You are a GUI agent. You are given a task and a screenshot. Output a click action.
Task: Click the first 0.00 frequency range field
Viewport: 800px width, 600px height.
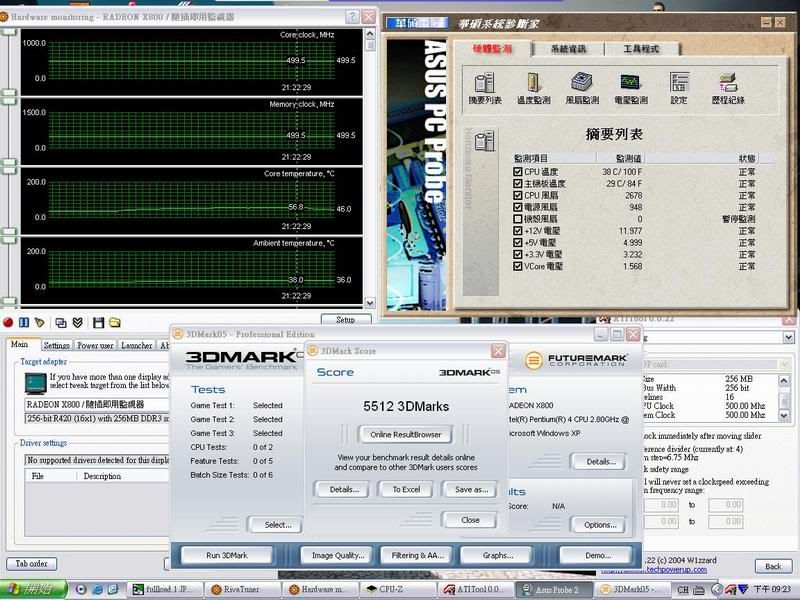[x=661, y=505]
